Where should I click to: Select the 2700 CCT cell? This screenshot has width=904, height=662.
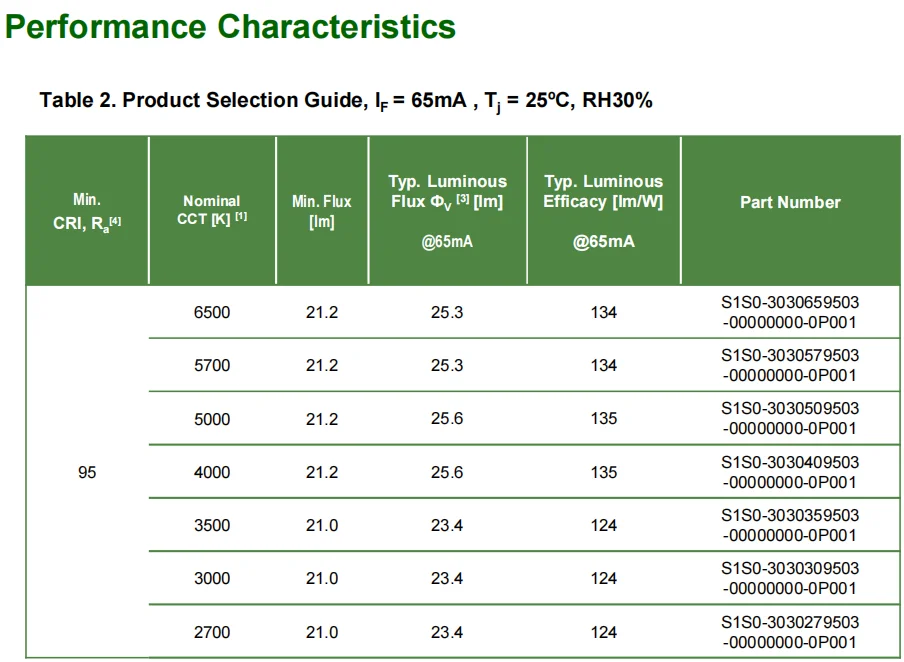[212, 632]
